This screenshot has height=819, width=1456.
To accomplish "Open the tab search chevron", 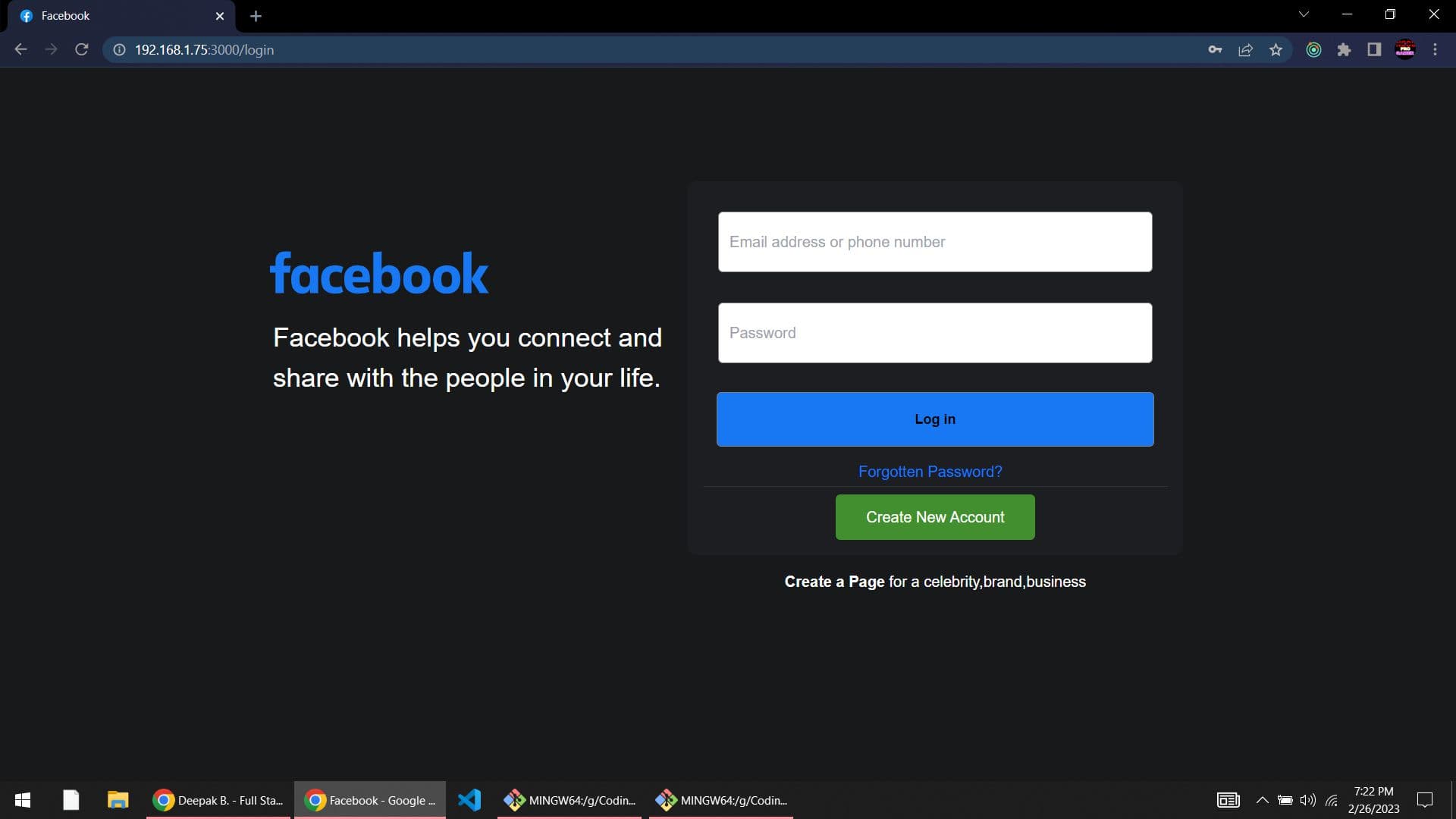I will pos(1304,14).
